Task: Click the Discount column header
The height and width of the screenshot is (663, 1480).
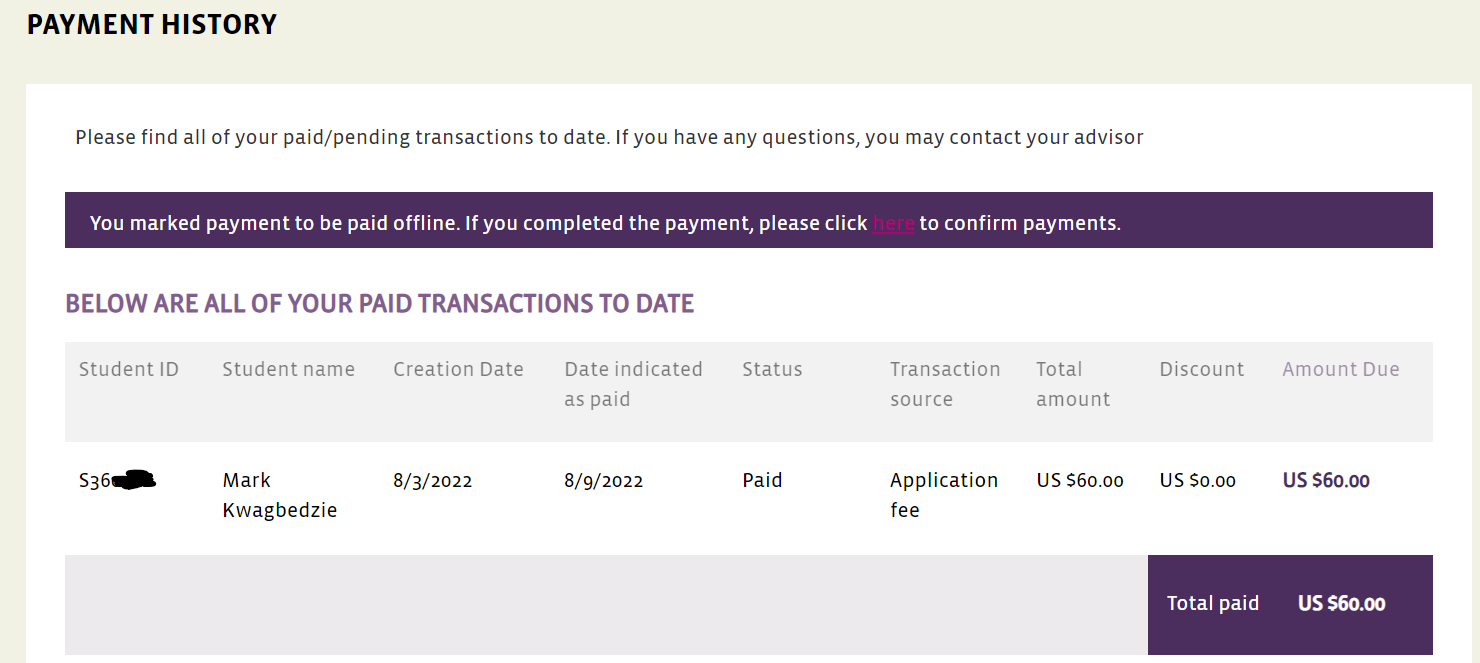Action: [x=1201, y=369]
